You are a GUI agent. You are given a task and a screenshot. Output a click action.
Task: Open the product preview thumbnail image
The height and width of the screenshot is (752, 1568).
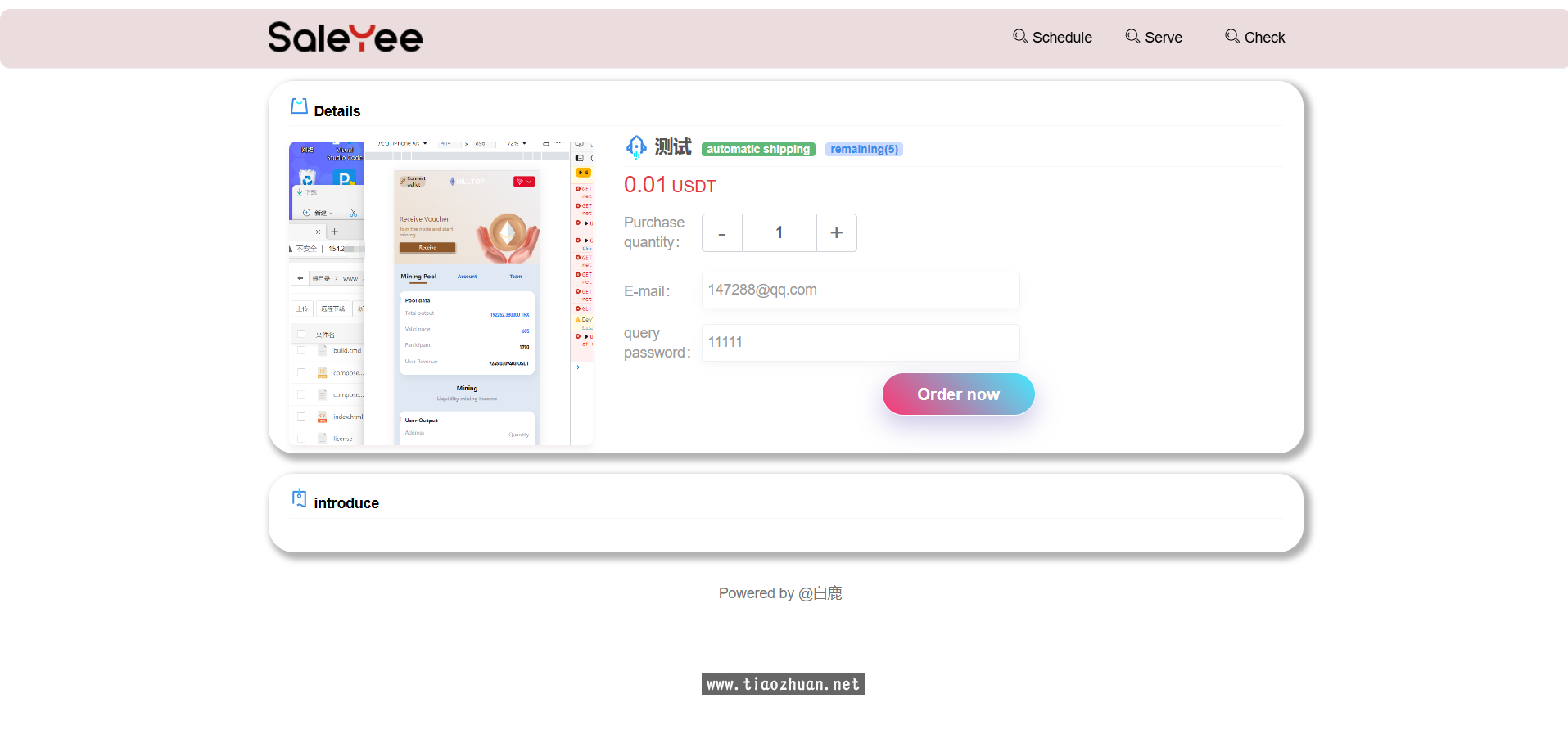(x=441, y=293)
